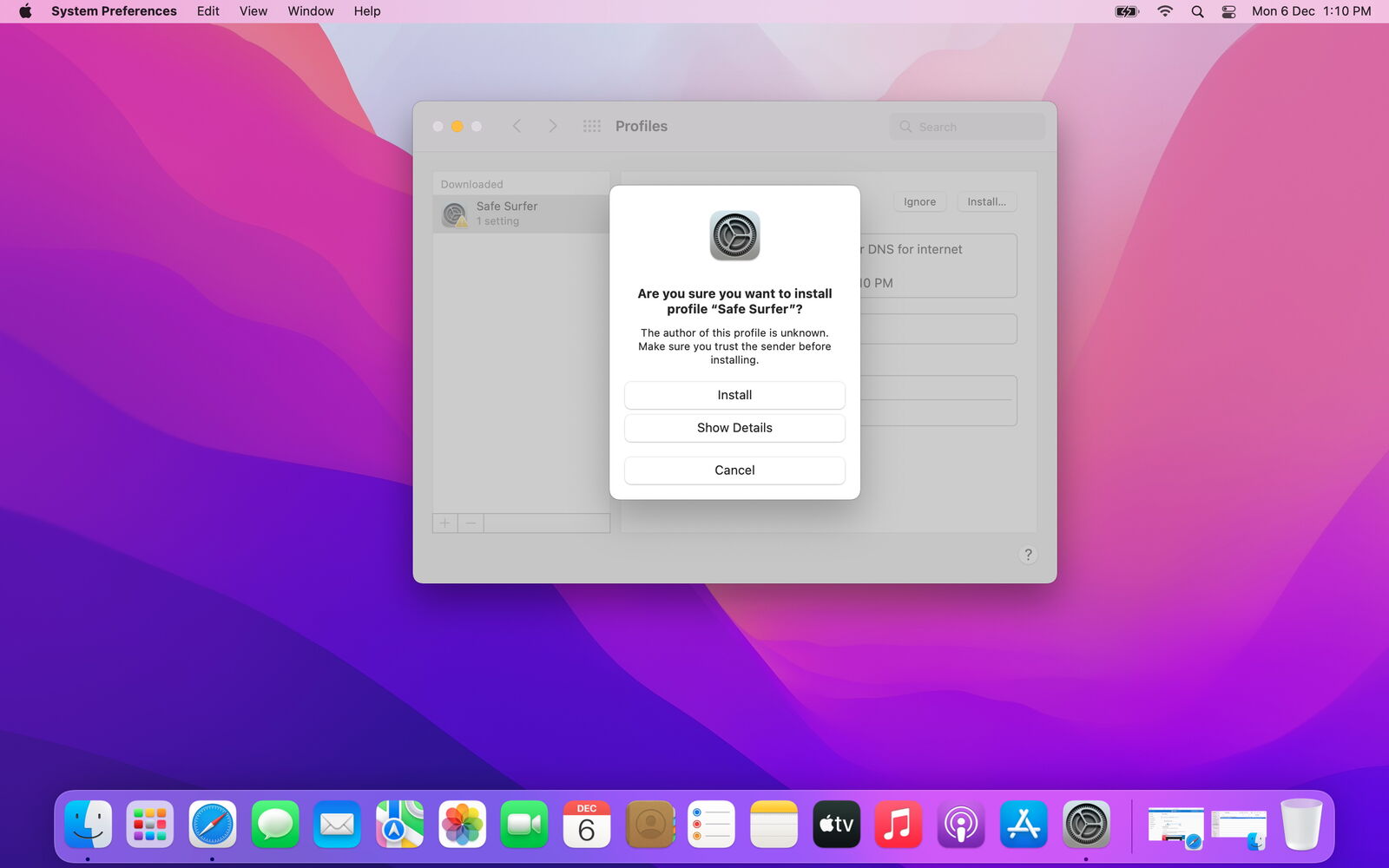Open minimized Finder window thumbnail in Dock

[x=1239, y=829]
